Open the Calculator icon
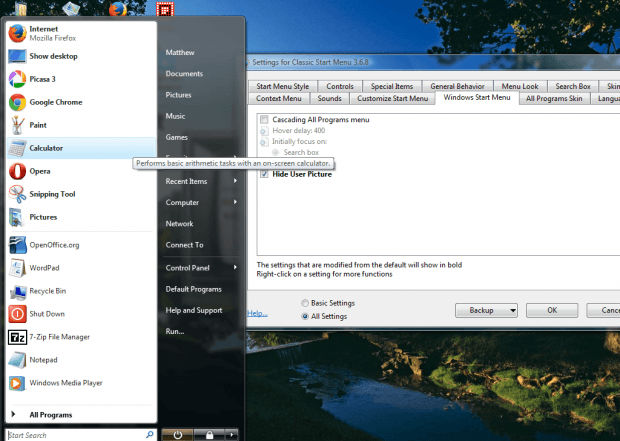Screen dimensions: 620x441 [17, 148]
